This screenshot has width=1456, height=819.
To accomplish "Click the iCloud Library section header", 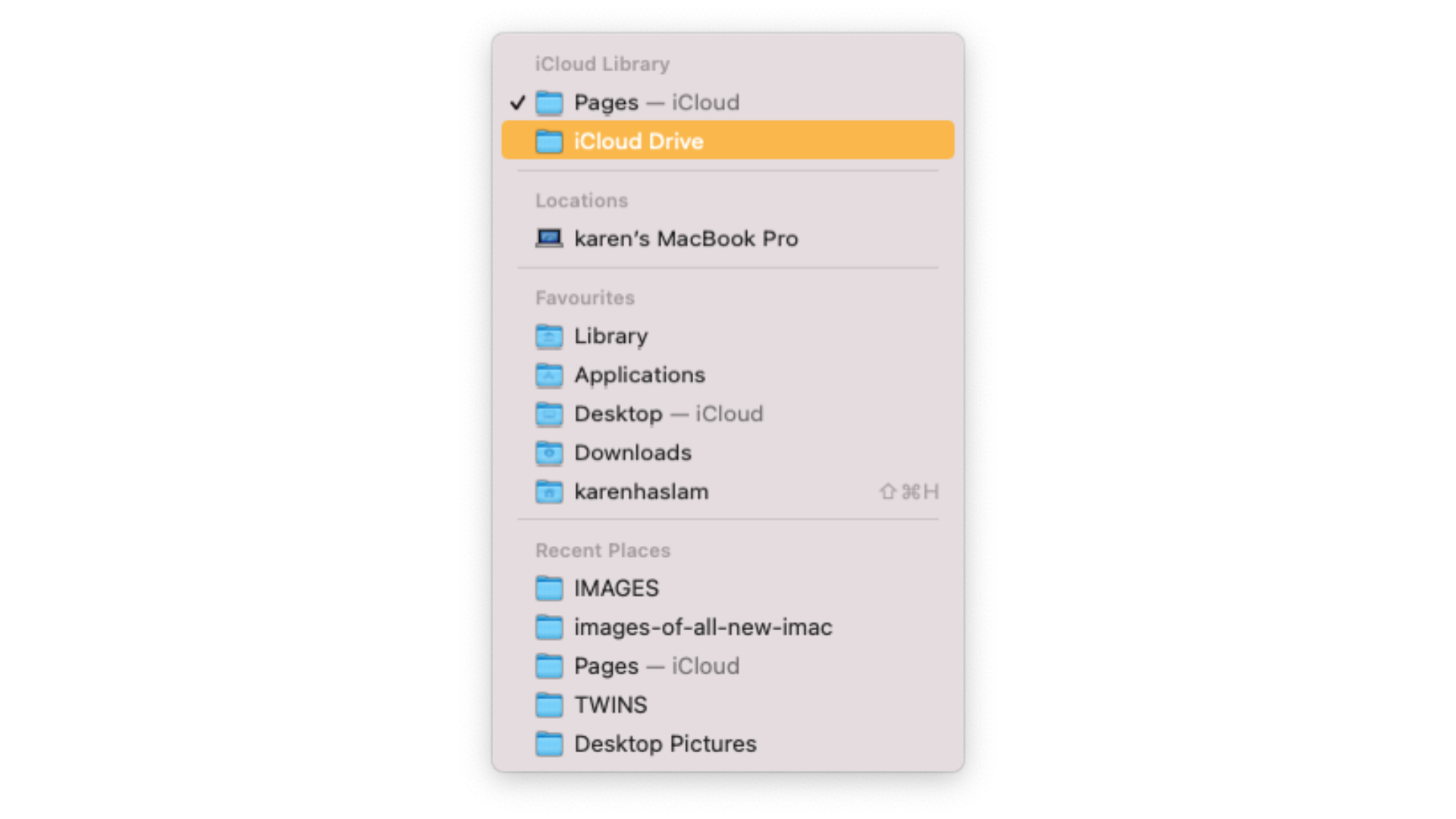I will coord(601,64).
